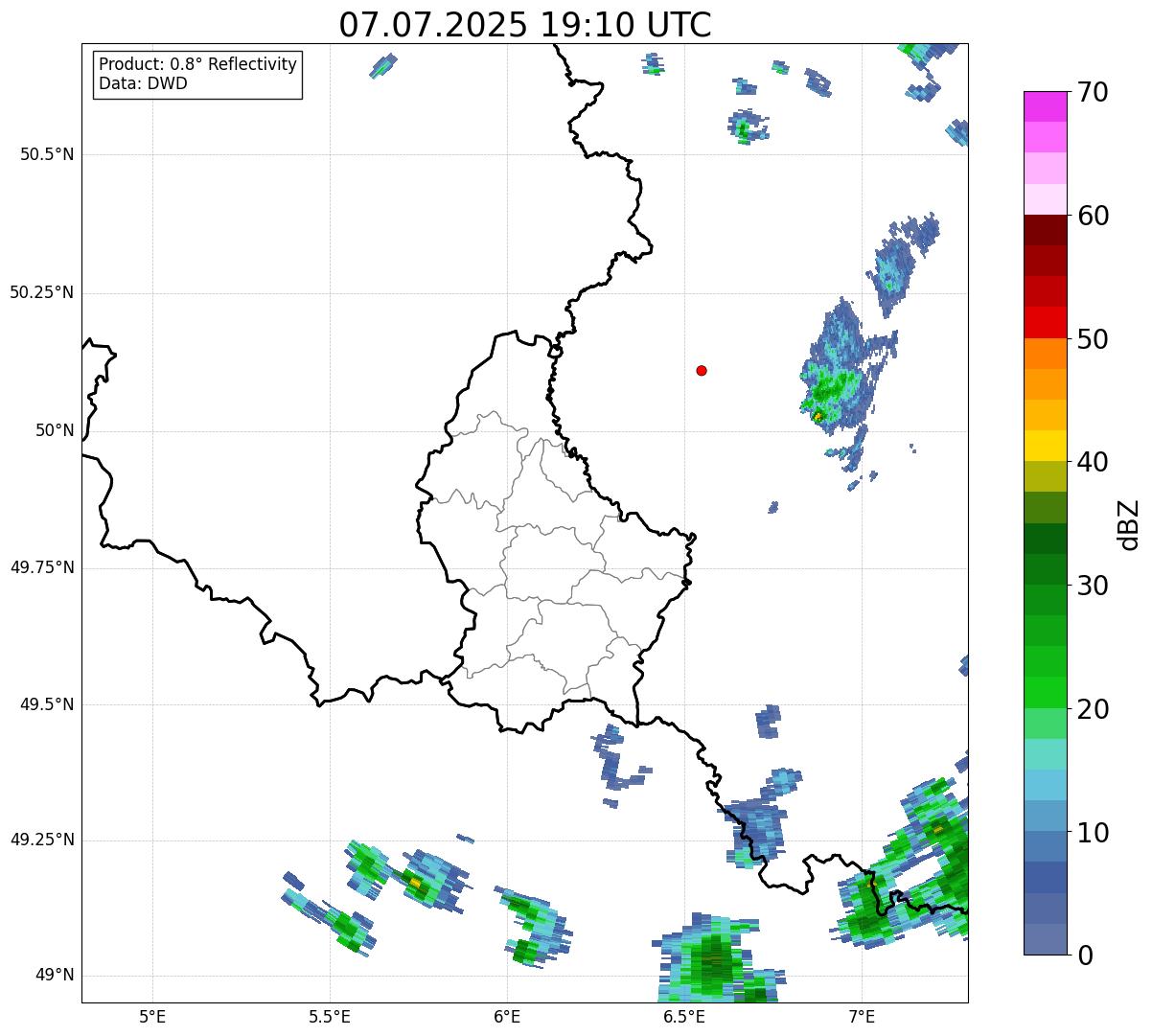Pick the dark maroon swatch below 60

tap(1046, 230)
